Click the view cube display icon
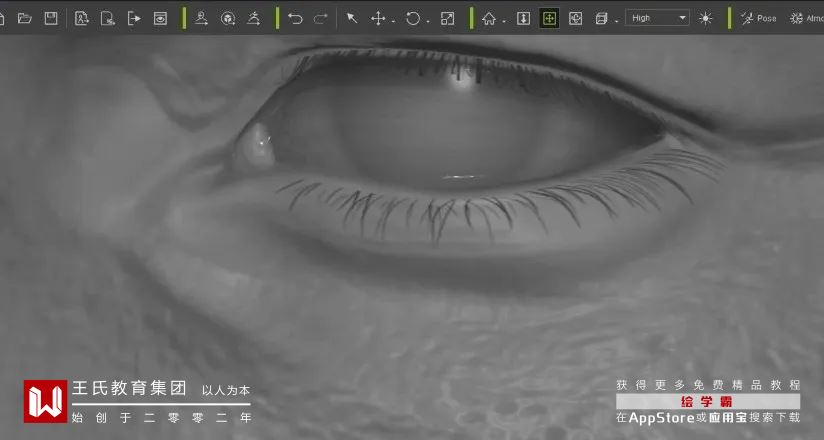The image size is (824, 440). 601,19
